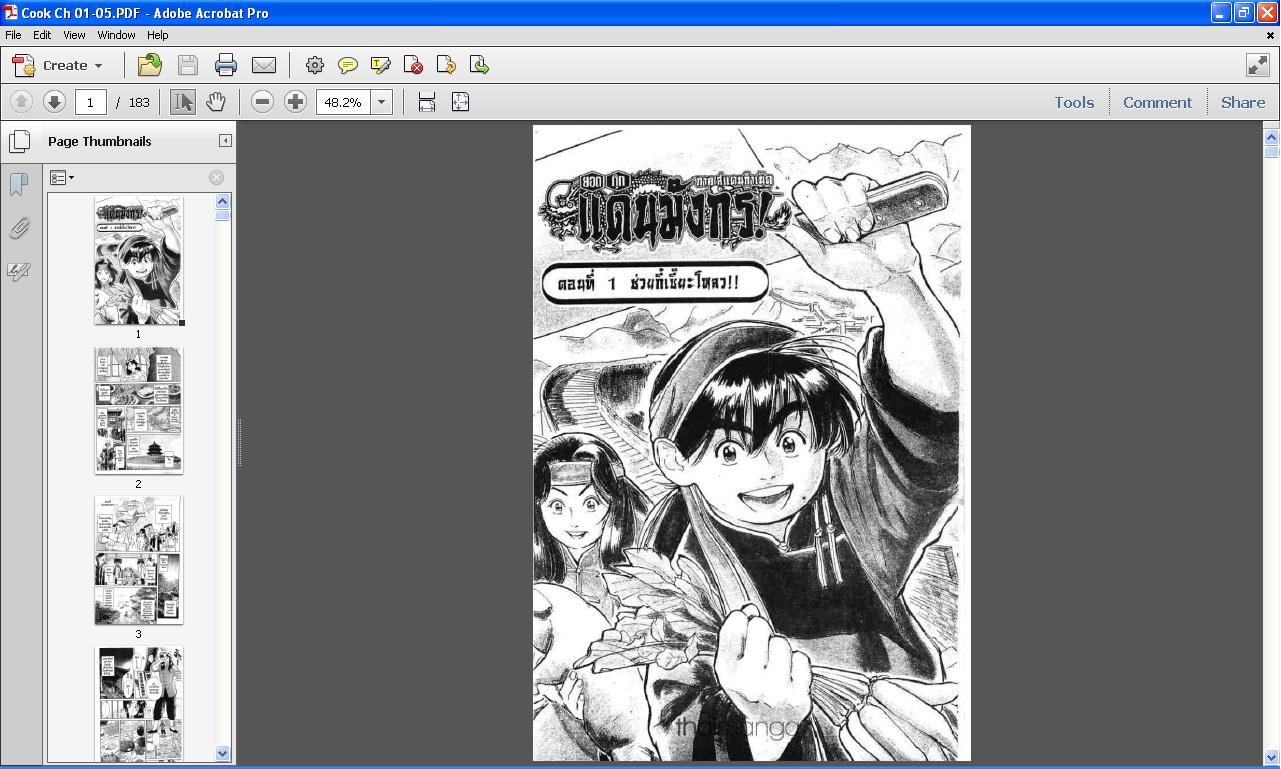Click thumbnails panel scroll down arrow

(x=223, y=753)
